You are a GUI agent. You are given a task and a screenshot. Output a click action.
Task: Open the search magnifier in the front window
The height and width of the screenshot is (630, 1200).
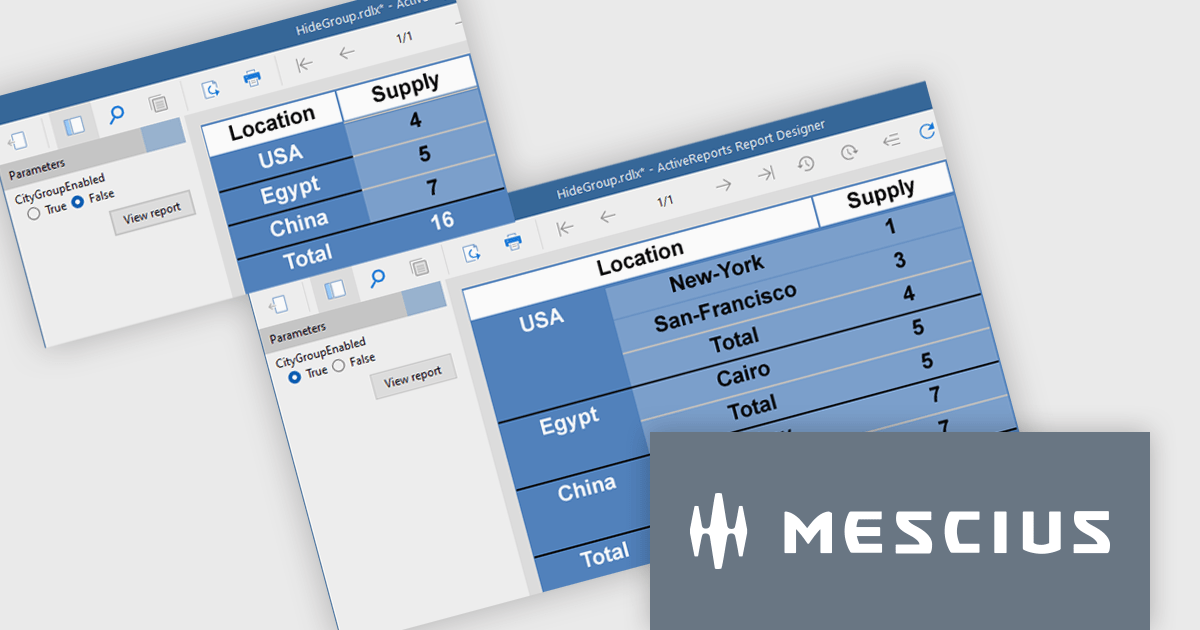point(377,278)
